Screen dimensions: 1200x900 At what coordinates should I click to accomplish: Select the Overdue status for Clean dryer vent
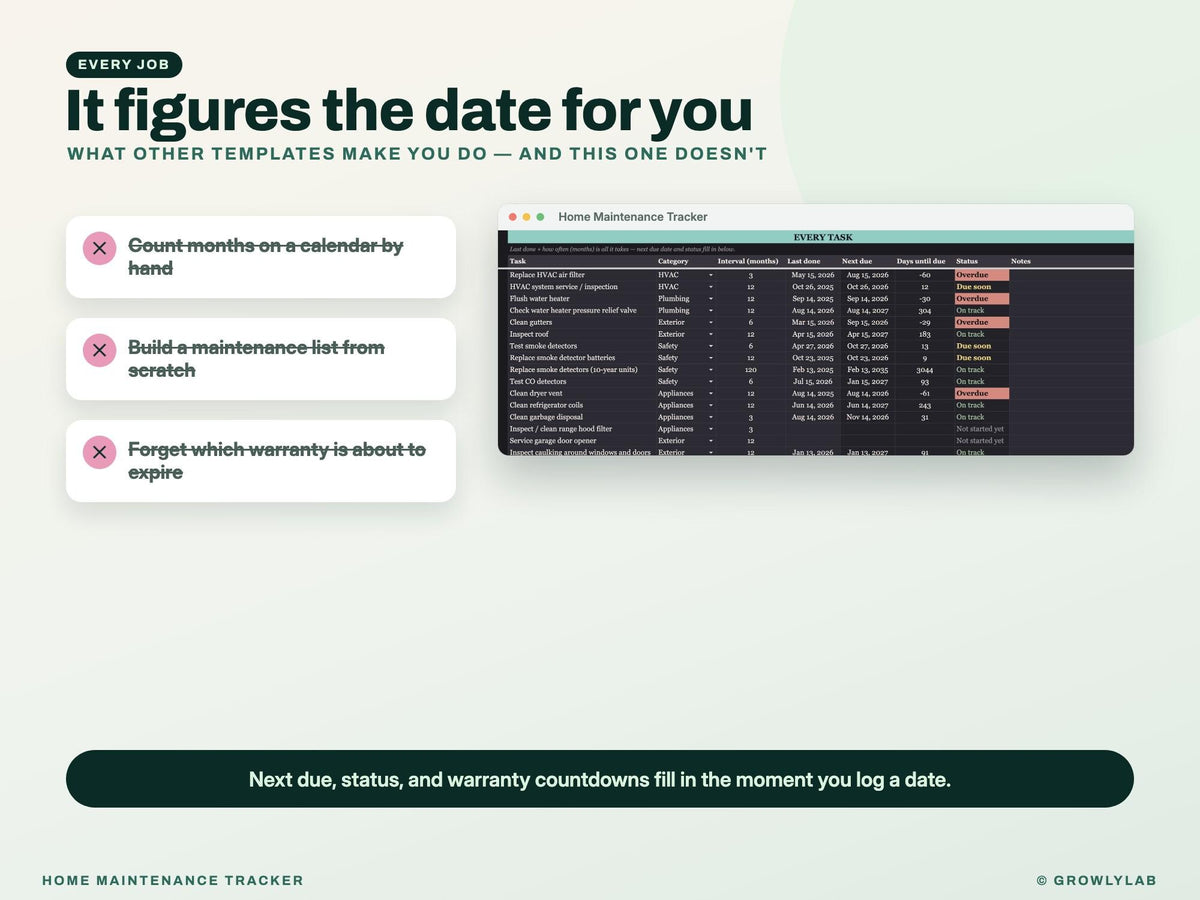tap(981, 394)
